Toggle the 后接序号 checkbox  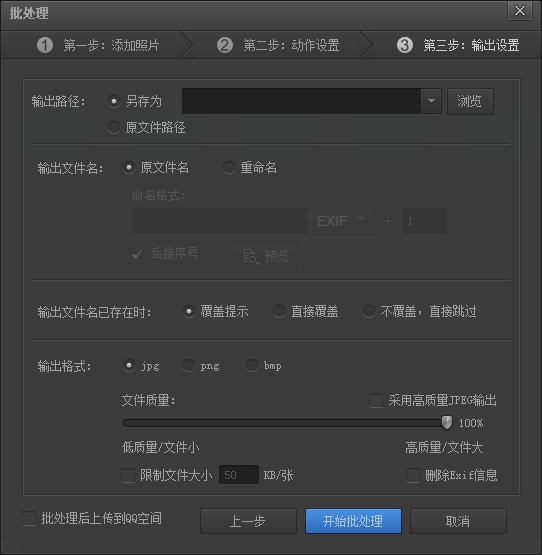pos(138,254)
